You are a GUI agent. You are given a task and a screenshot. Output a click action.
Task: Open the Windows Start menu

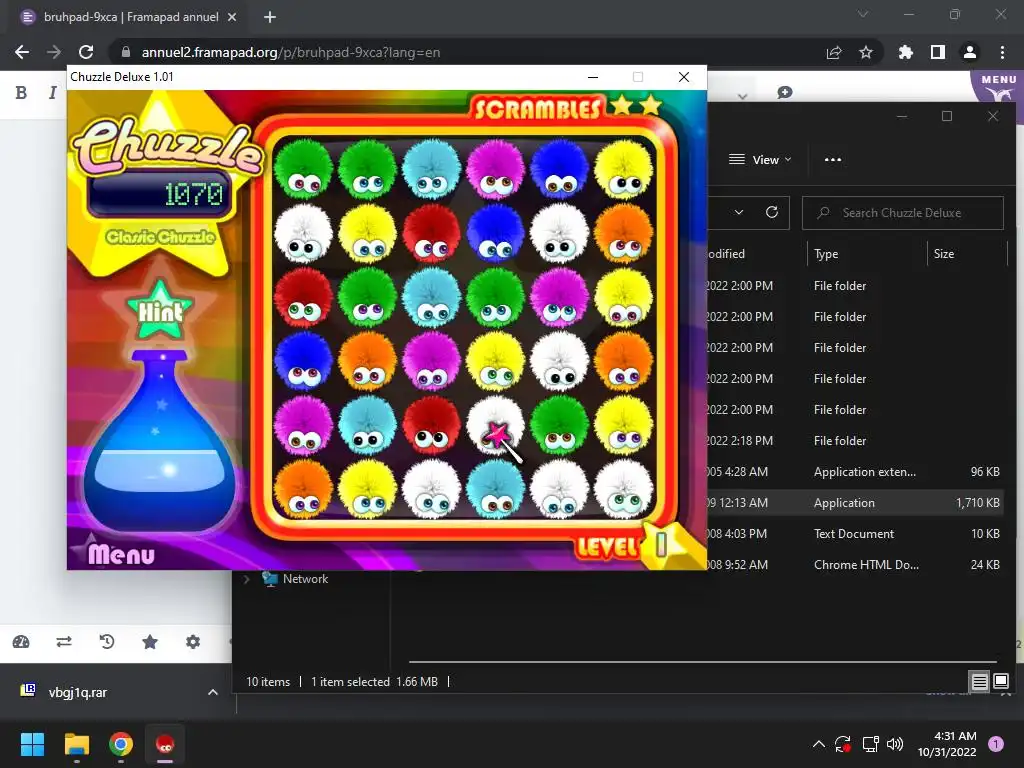(32, 744)
